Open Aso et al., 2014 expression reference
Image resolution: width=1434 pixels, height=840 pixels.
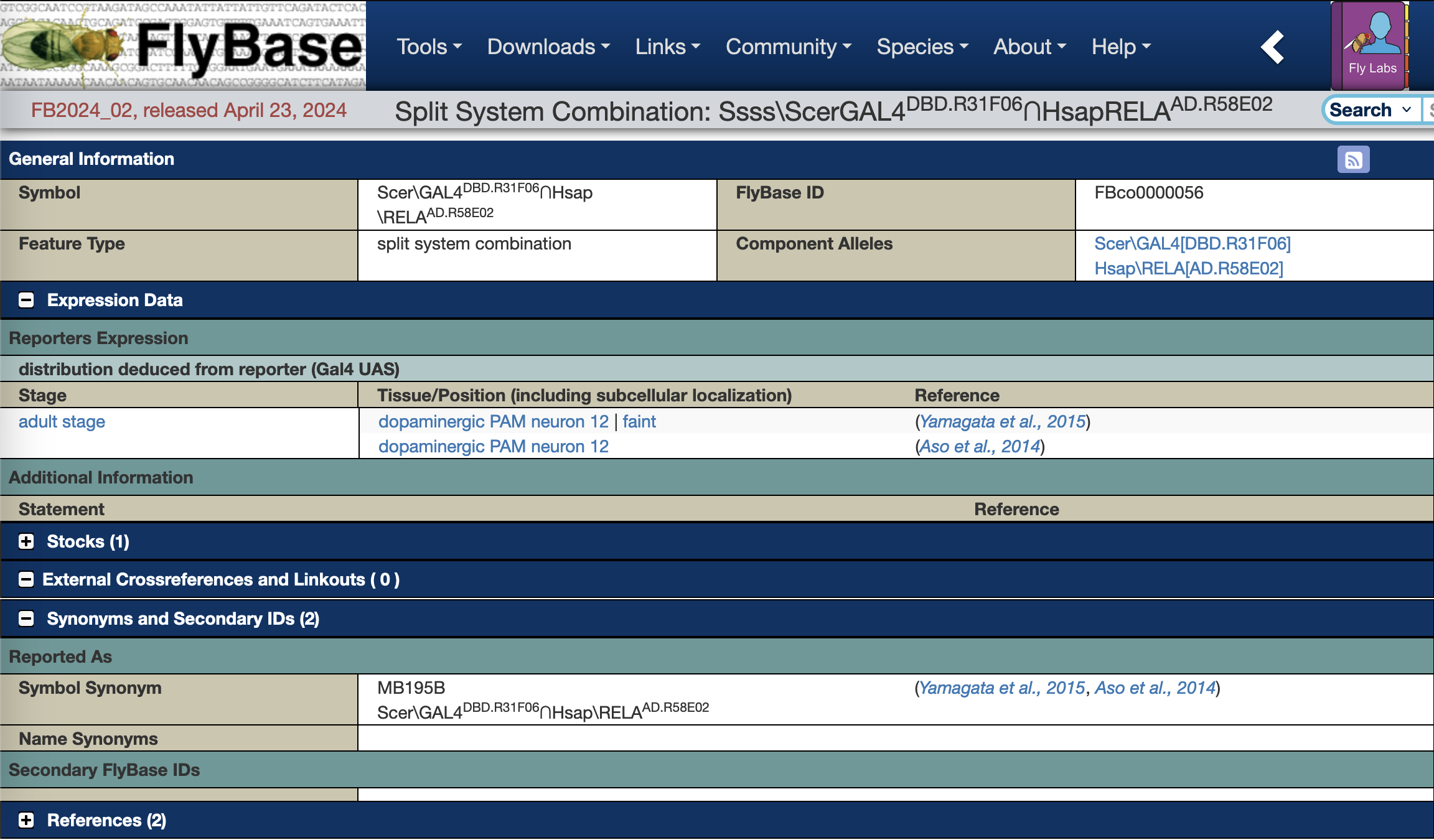pyautogui.click(x=980, y=446)
